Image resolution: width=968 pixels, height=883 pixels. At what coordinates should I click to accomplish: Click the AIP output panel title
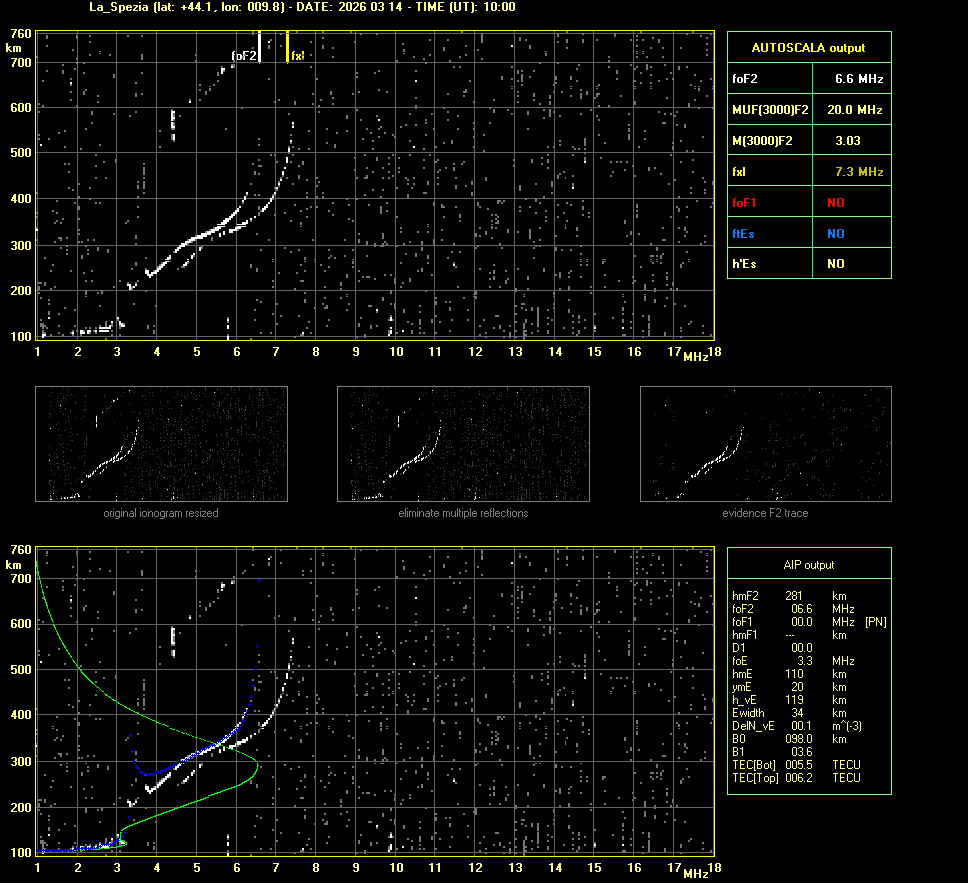(808, 565)
